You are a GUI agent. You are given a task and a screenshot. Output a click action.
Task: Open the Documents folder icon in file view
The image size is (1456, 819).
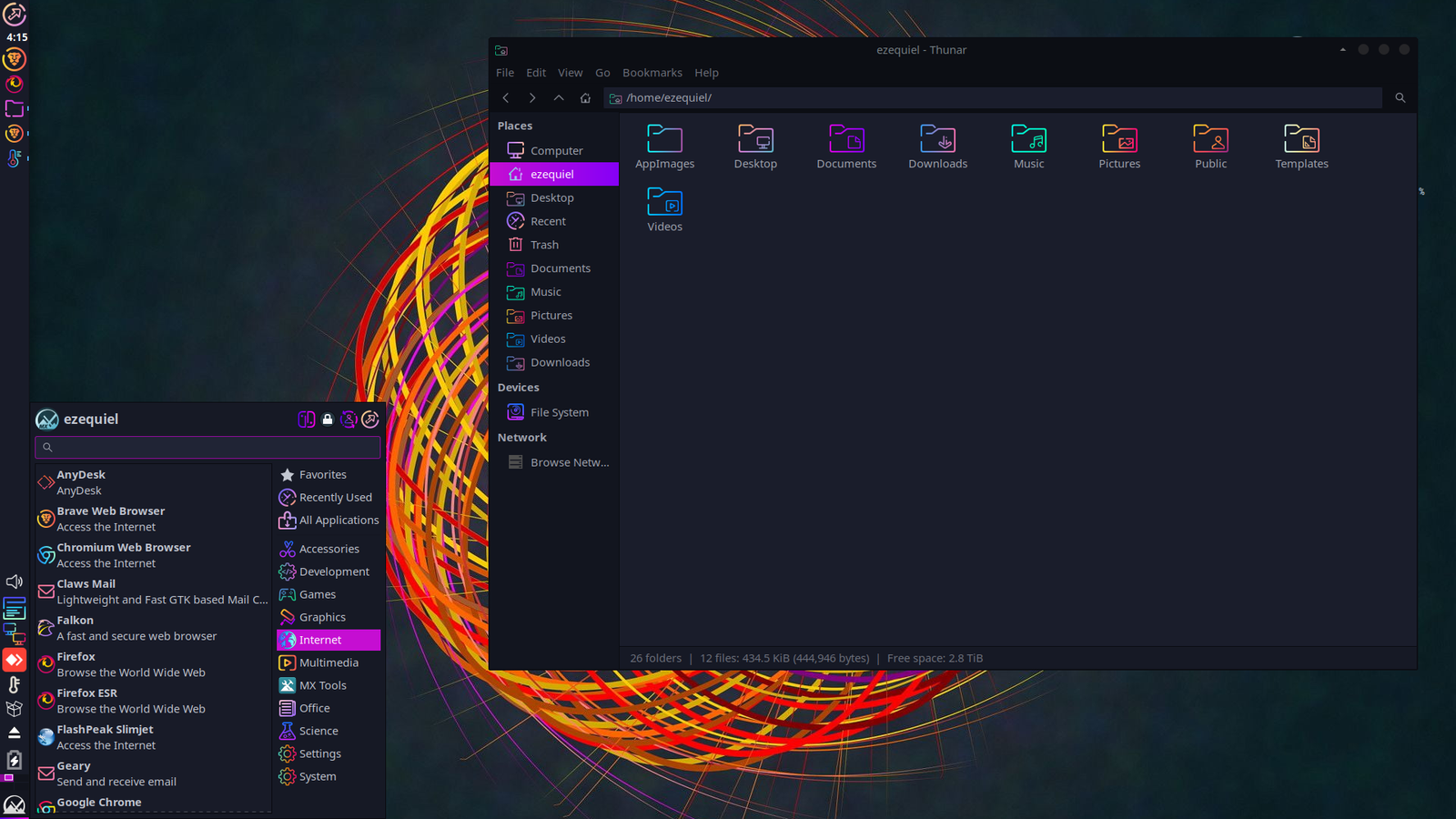pos(846,147)
